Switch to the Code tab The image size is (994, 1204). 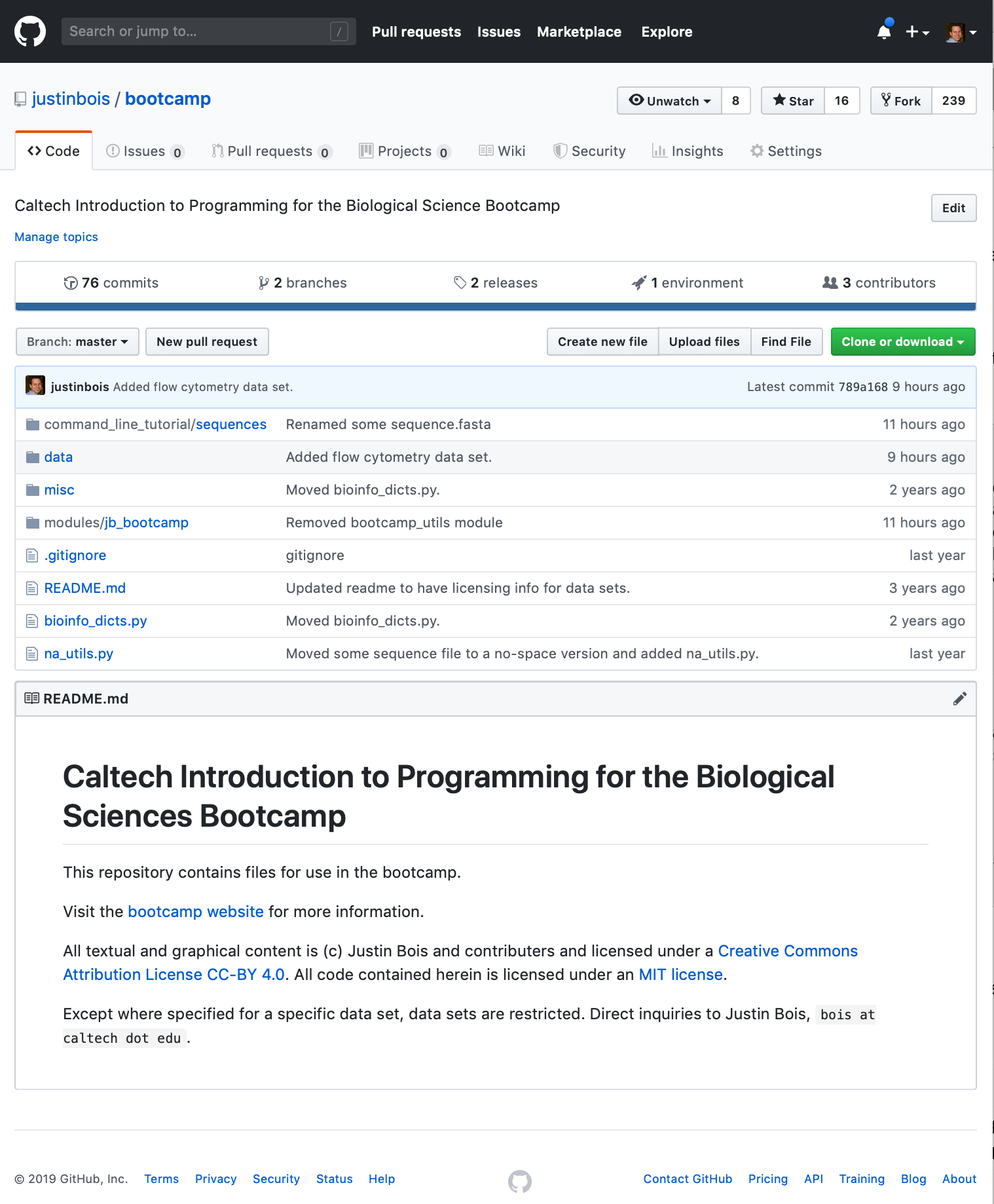pyautogui.click(x=54, y=151)
